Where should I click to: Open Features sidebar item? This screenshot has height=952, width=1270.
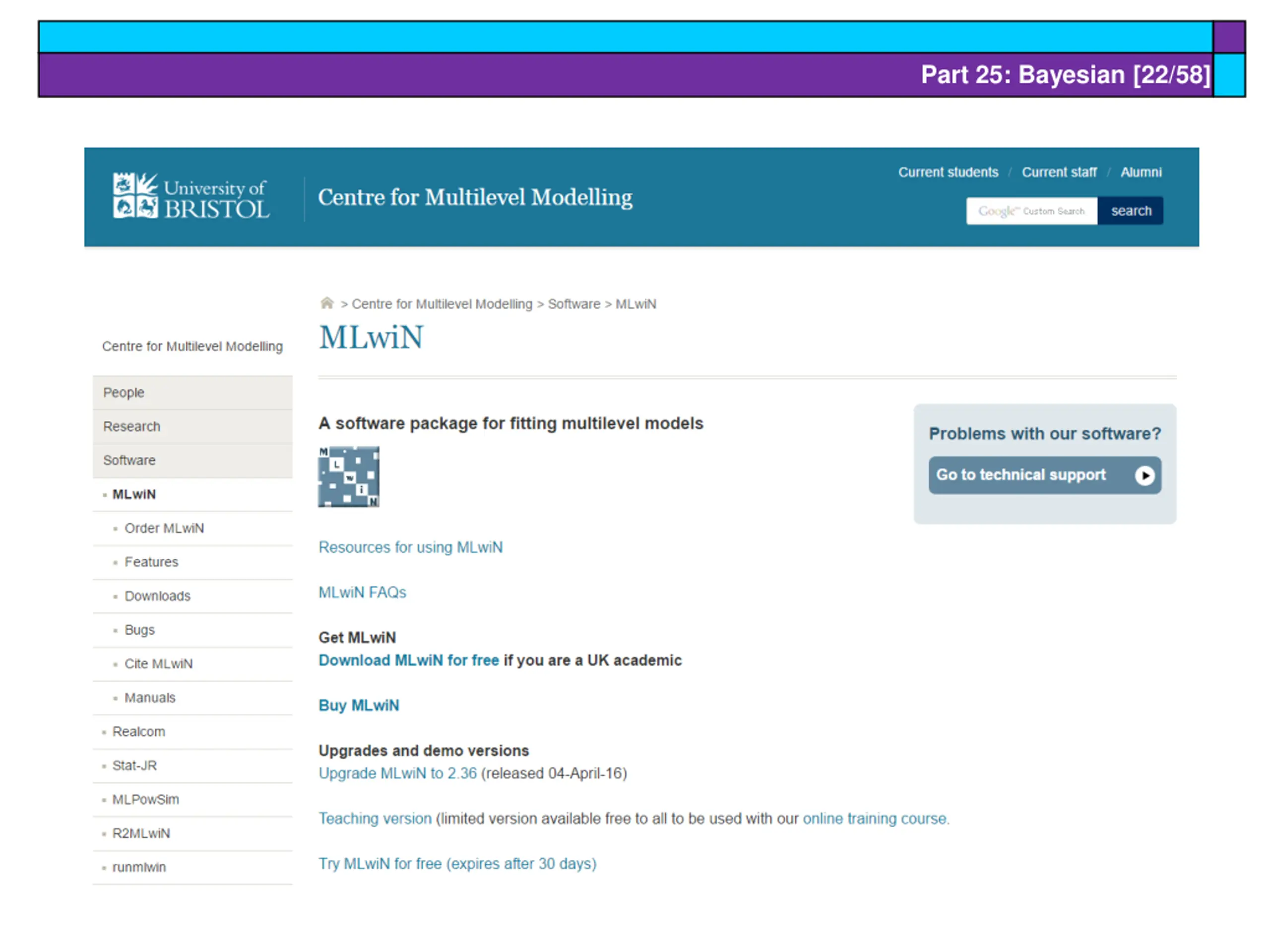pos(192,562)
